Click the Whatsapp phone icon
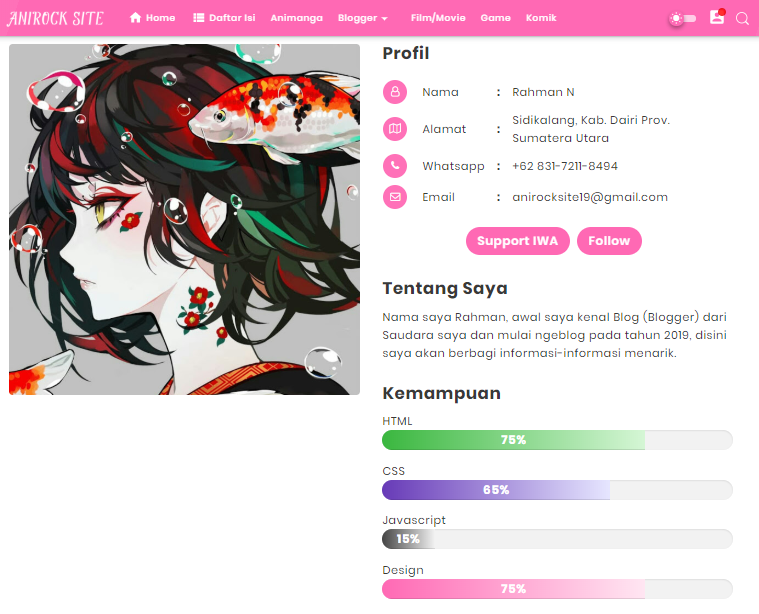This screenshot has height=614, width=759. (x=395, y=166)
